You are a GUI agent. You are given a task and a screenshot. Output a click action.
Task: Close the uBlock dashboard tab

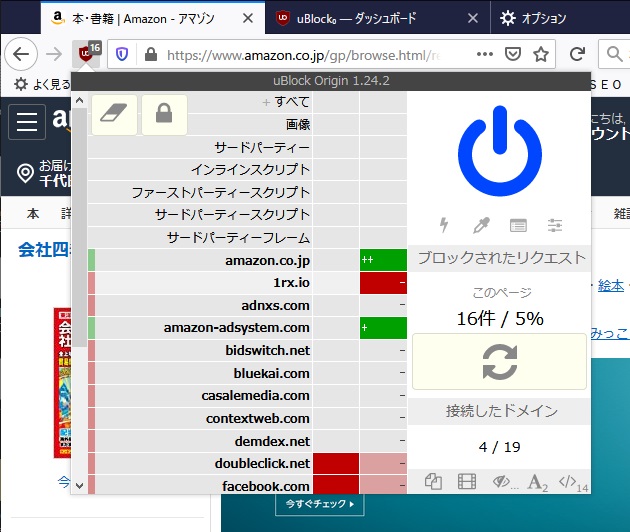coord(473,18)
